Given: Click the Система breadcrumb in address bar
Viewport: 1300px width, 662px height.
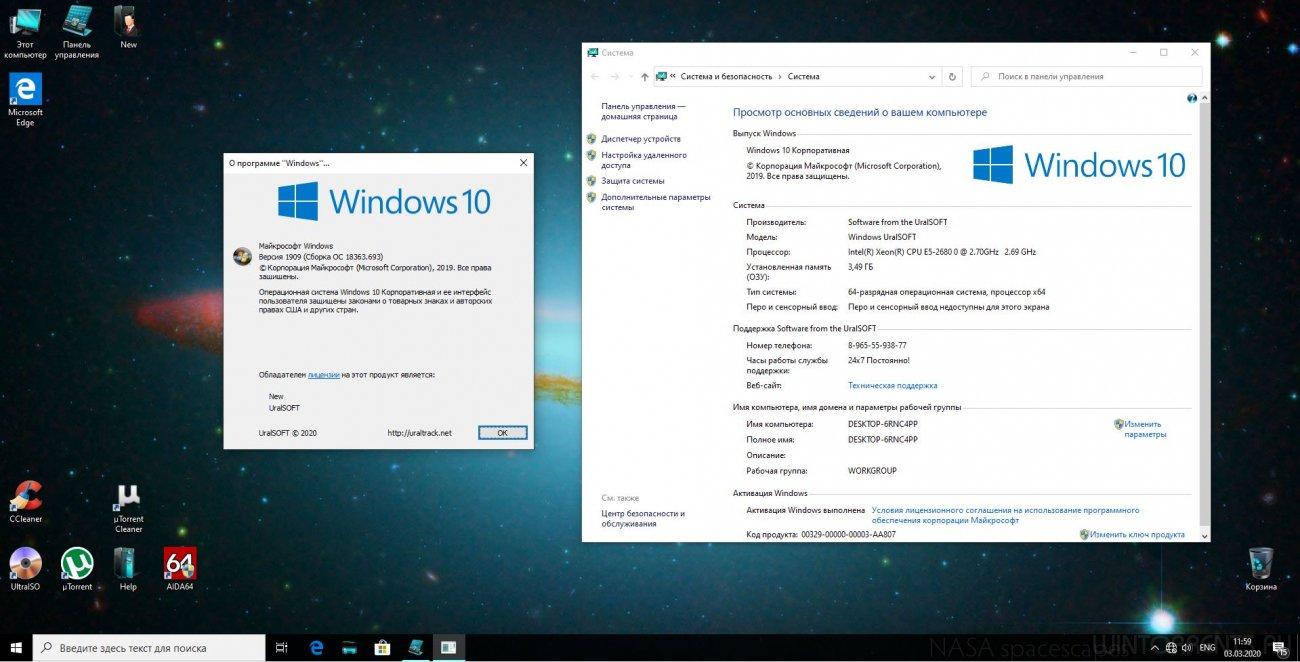Looking at the screenshot, I should (803, 76).
